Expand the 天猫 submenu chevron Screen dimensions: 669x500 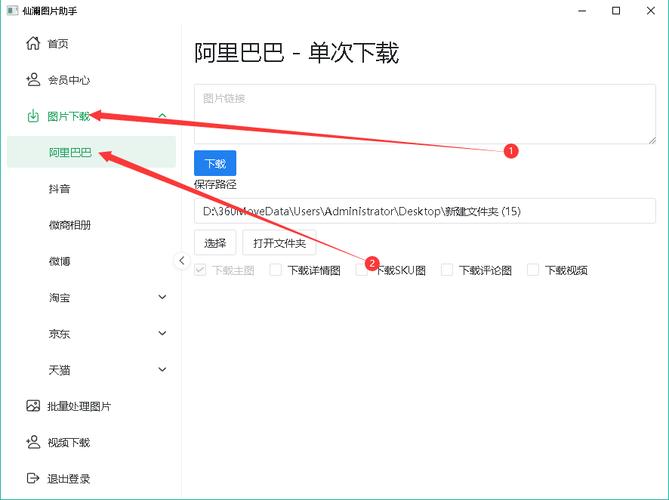pos(162,369)
